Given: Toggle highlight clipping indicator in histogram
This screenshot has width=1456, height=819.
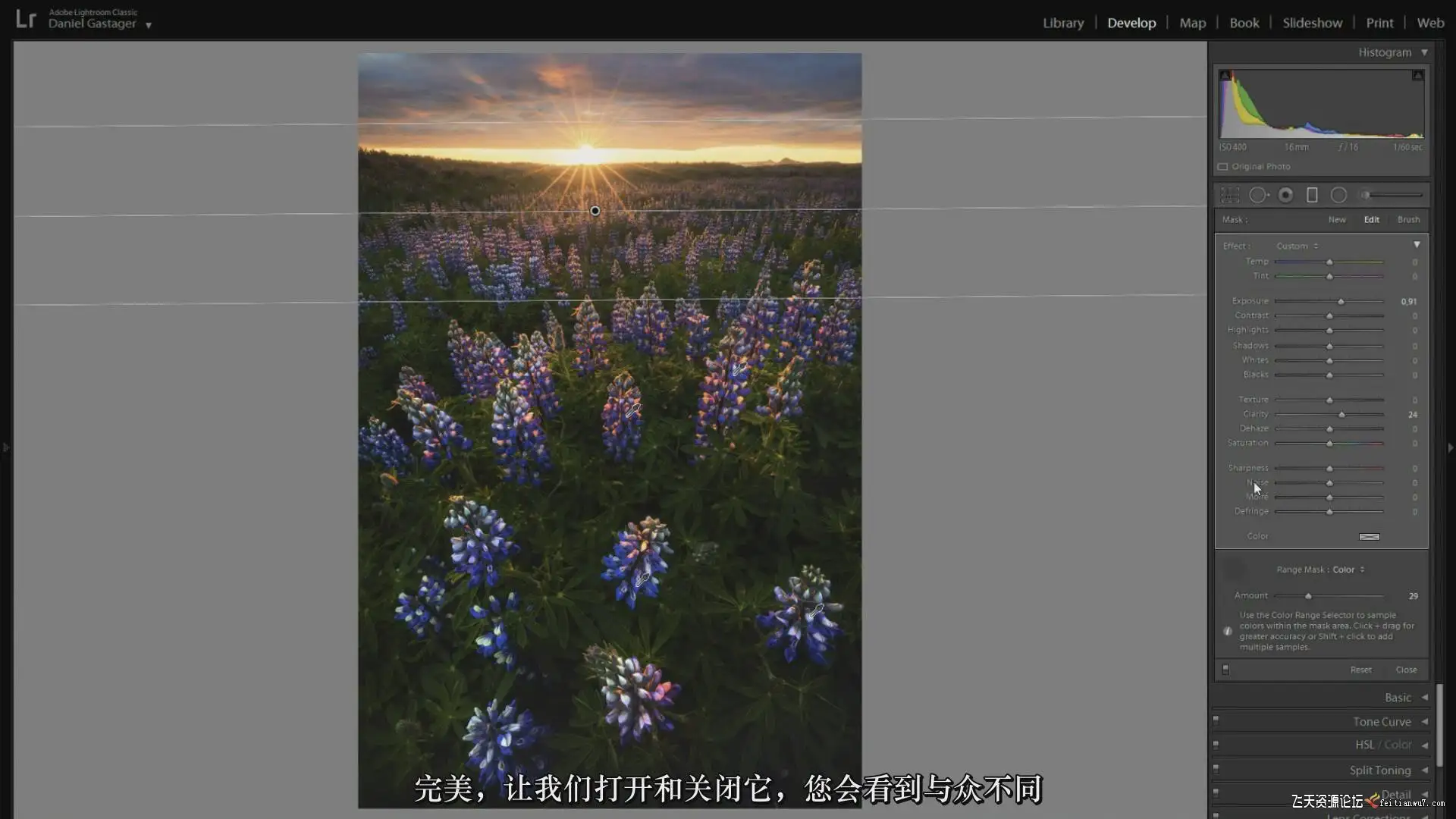Looking at the screenshot, I should pyautogui.click(x=1417, y=75).
